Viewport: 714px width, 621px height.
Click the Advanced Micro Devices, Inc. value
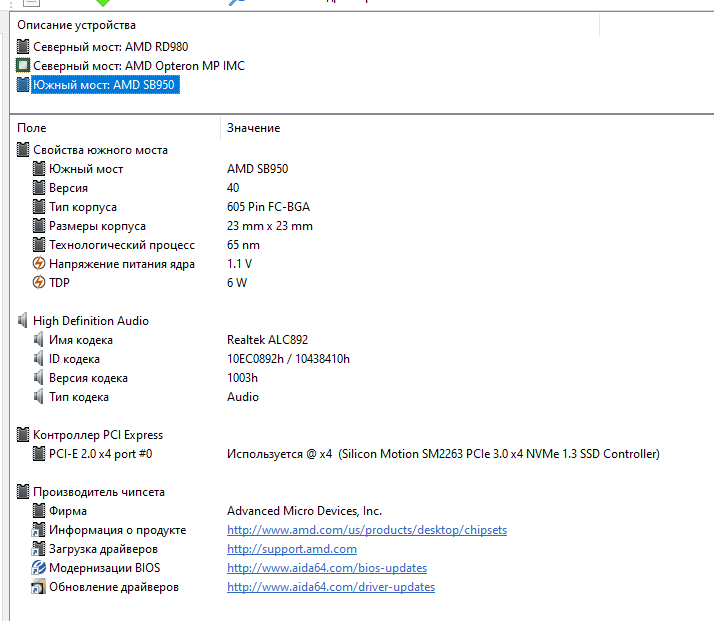coord(305,511)
